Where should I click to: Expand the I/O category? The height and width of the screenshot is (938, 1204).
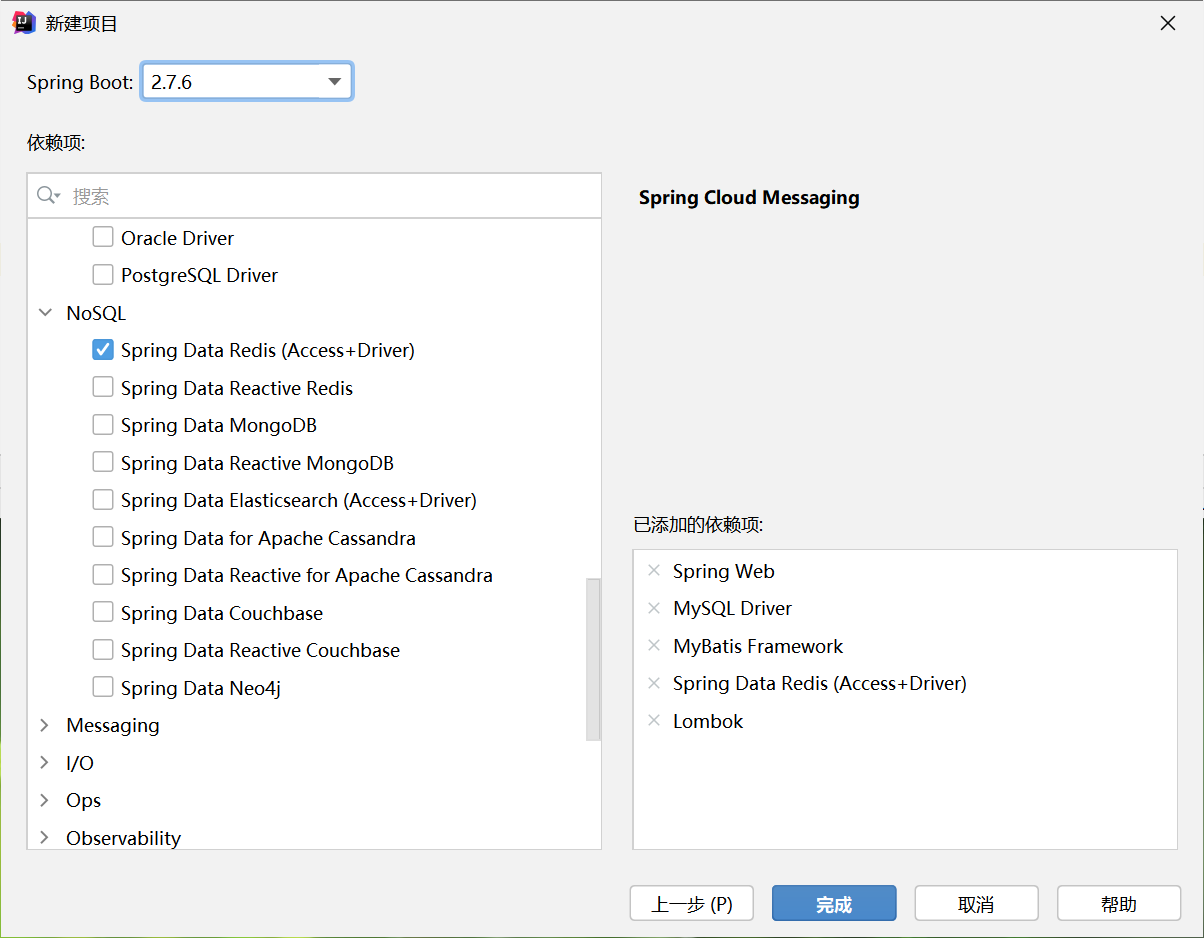pyautogui.click(x=45, y=763)
